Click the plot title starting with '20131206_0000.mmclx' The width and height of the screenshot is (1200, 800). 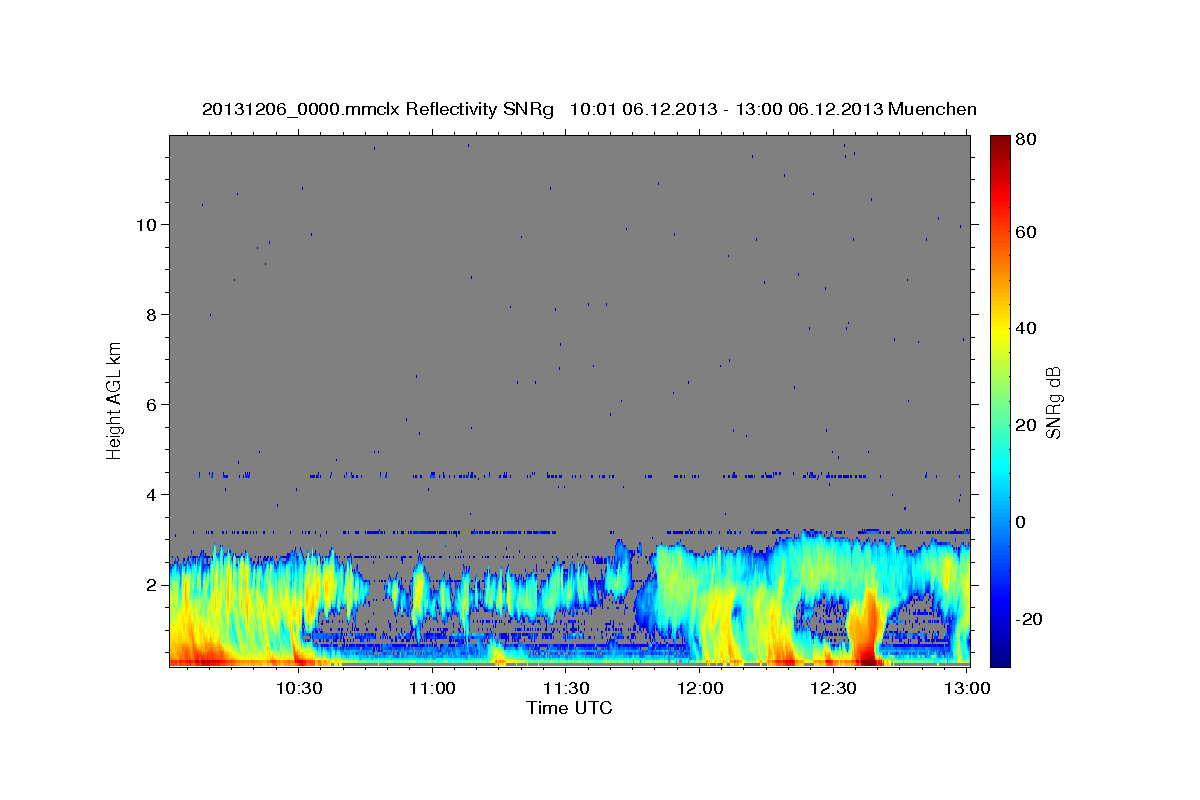(x=589, y=110)
